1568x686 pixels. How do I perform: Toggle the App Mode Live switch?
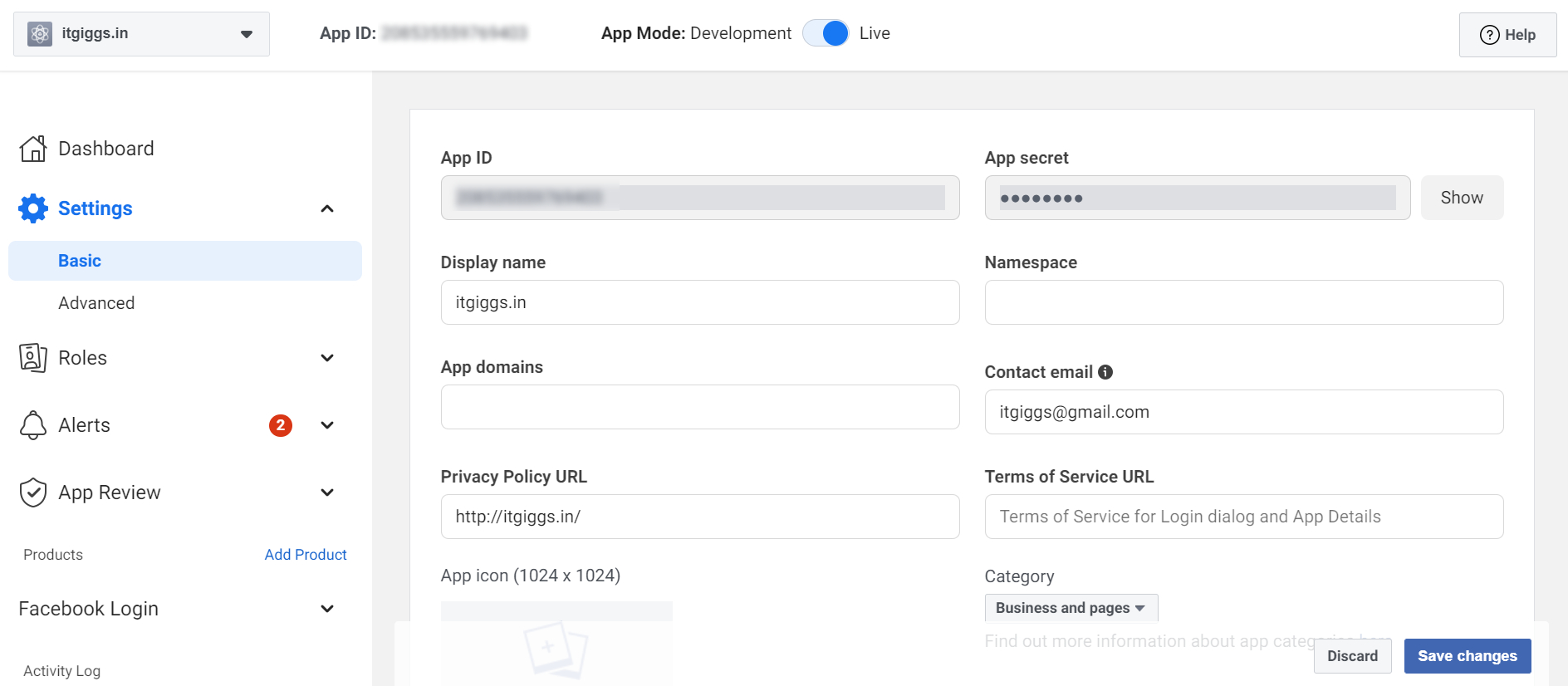point(826,33)
